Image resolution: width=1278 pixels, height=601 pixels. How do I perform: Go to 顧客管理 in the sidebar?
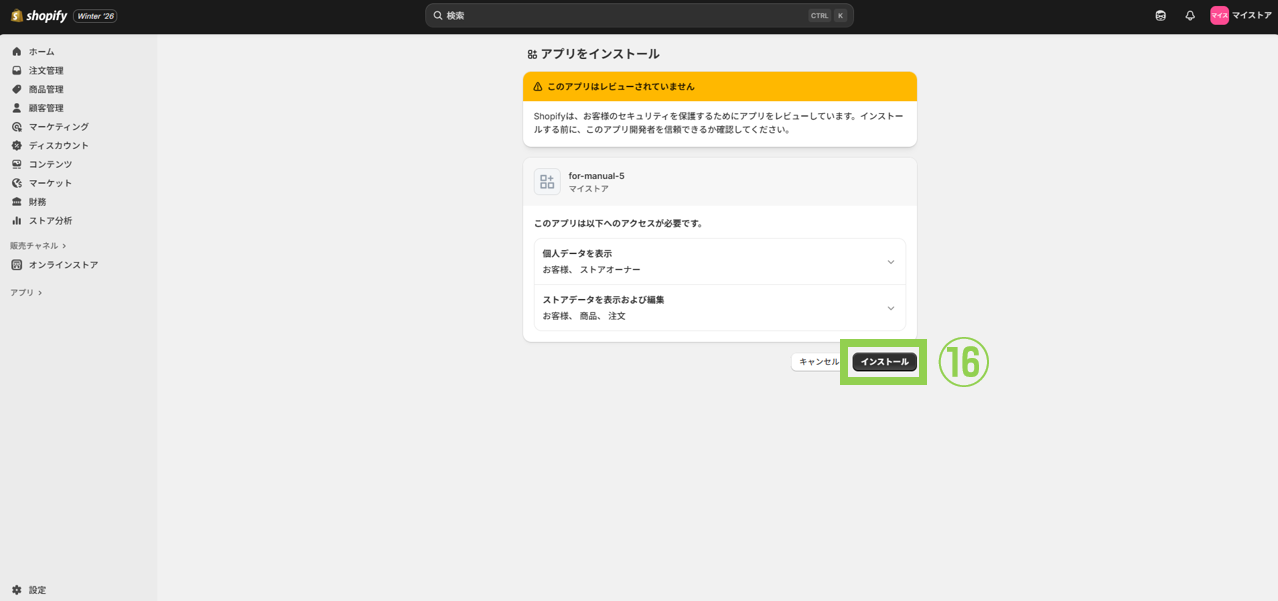(x=46, y=108)
